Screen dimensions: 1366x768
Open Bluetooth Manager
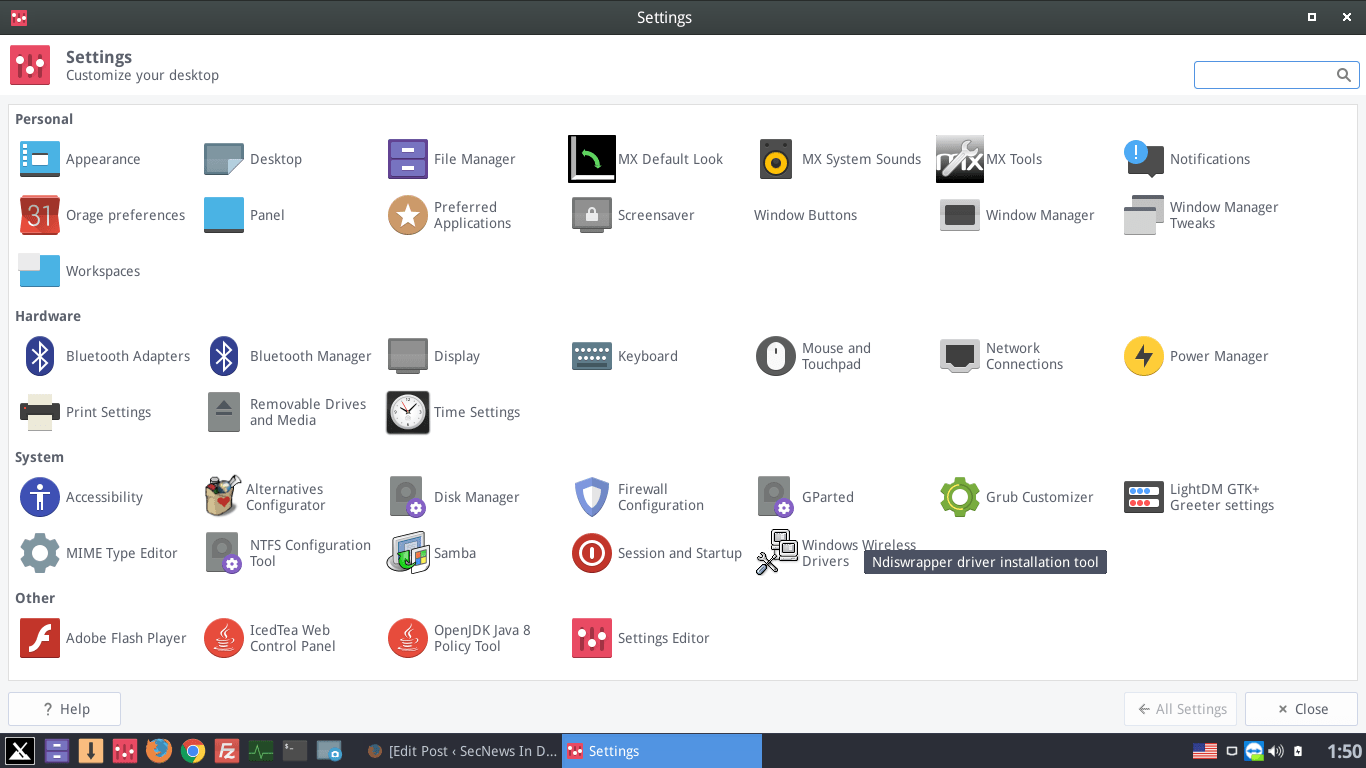(224, 356)
